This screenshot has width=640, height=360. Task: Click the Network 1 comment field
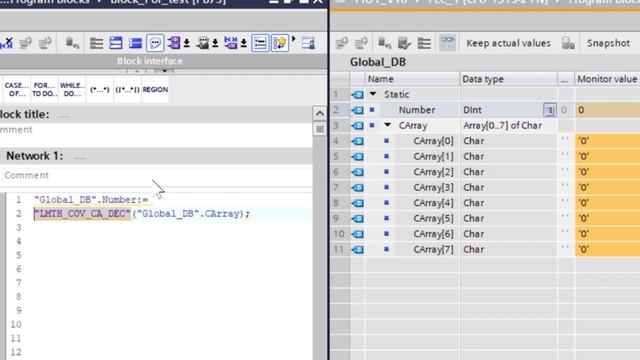point(156,175)
